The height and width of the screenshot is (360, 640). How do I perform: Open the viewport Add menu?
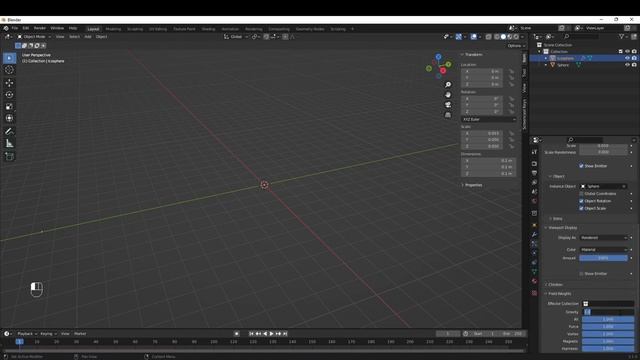click(88, 37)
